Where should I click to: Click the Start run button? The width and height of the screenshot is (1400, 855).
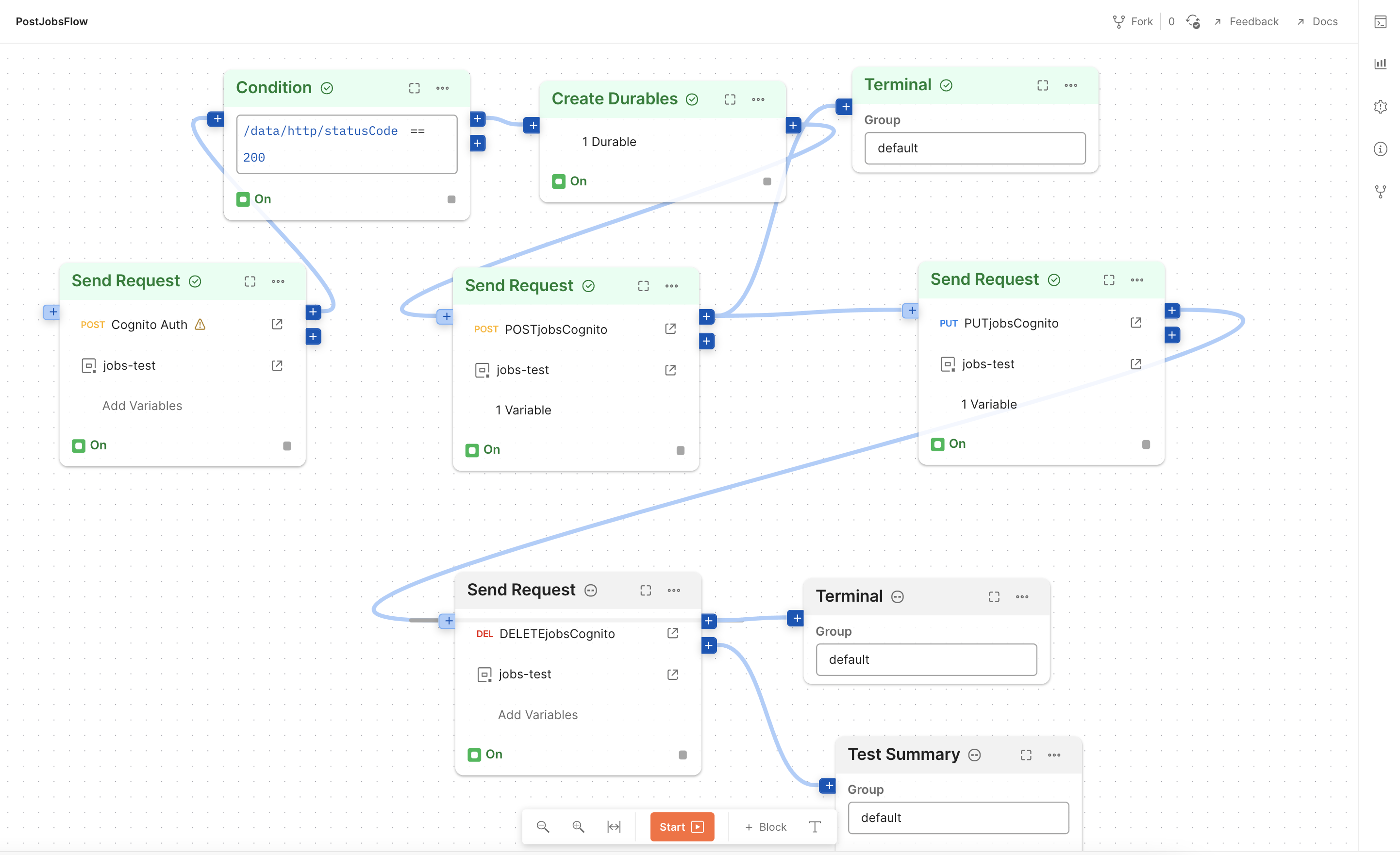pos(682,826)
